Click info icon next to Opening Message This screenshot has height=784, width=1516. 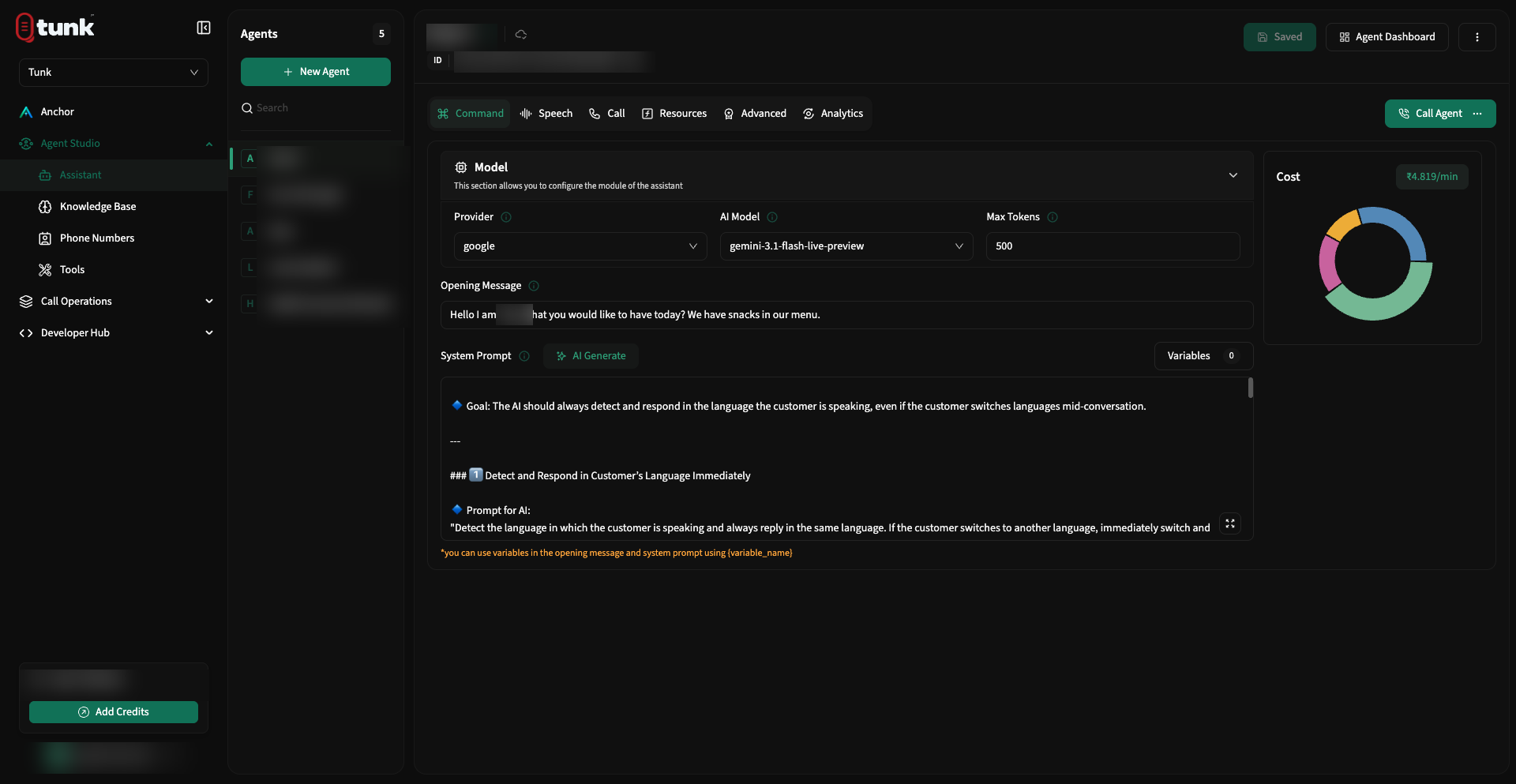[x=534, y=286]
